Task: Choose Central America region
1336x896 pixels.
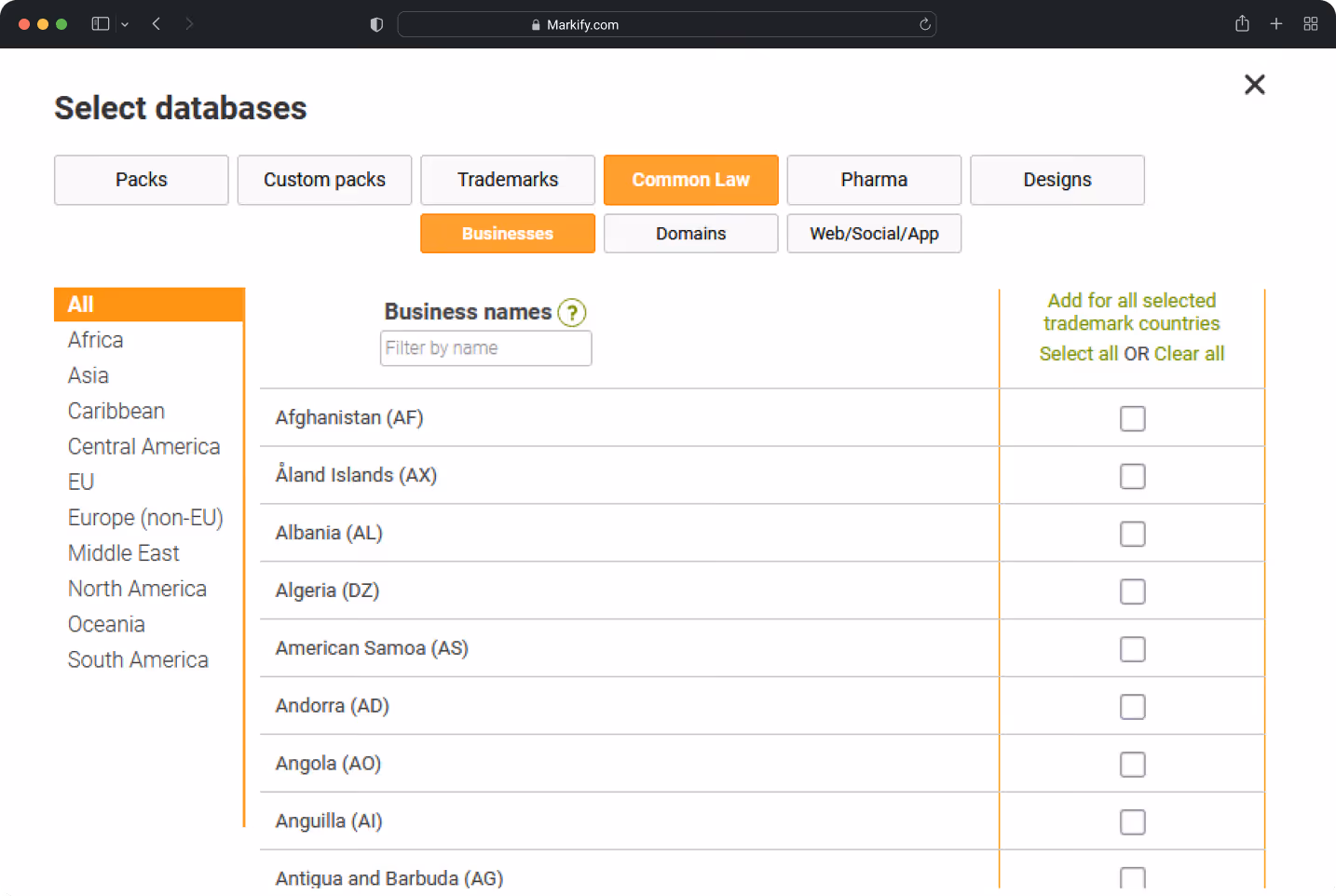Action: [x=144, y=447]
